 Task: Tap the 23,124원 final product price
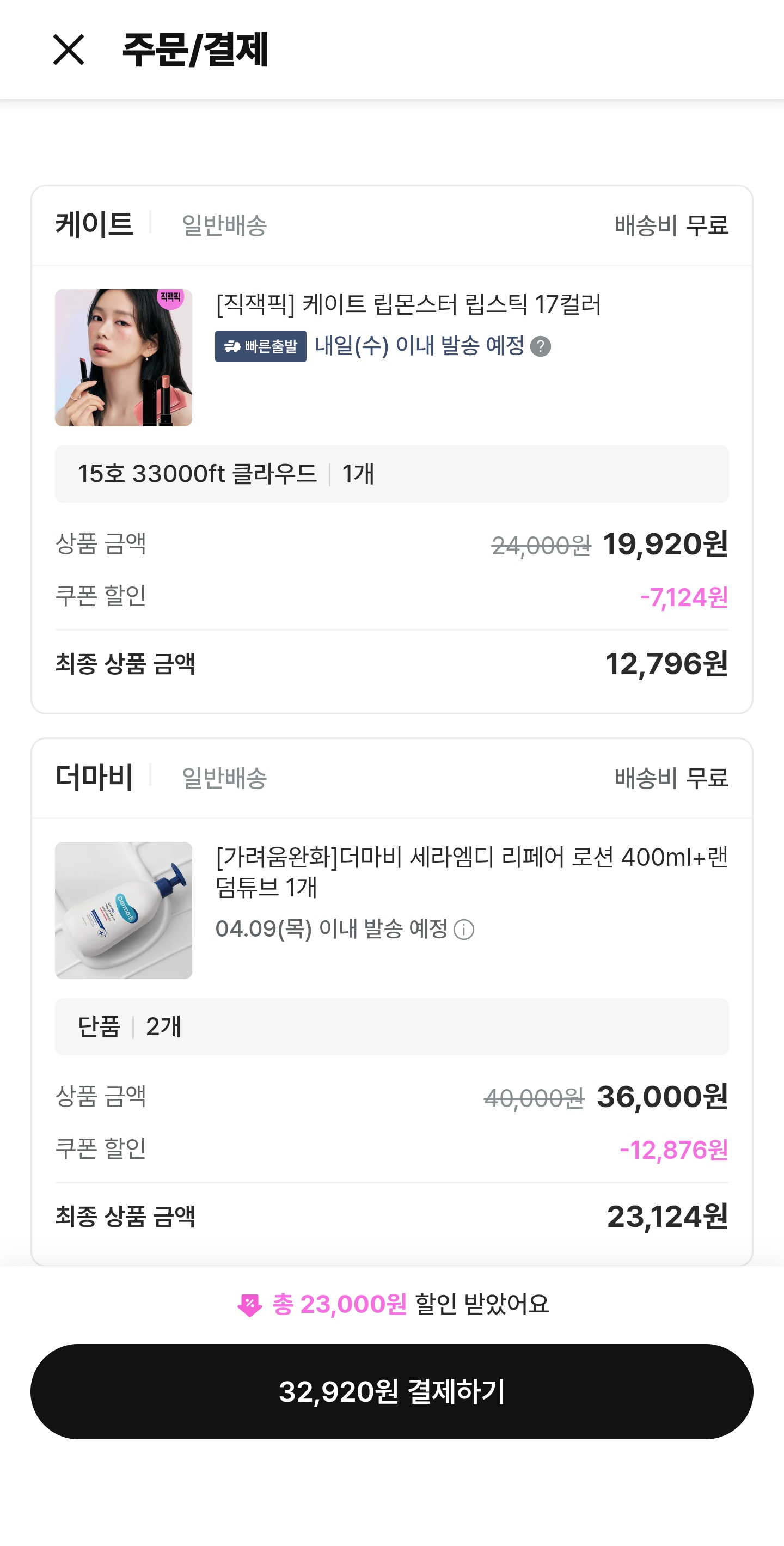pos(667,1217)
